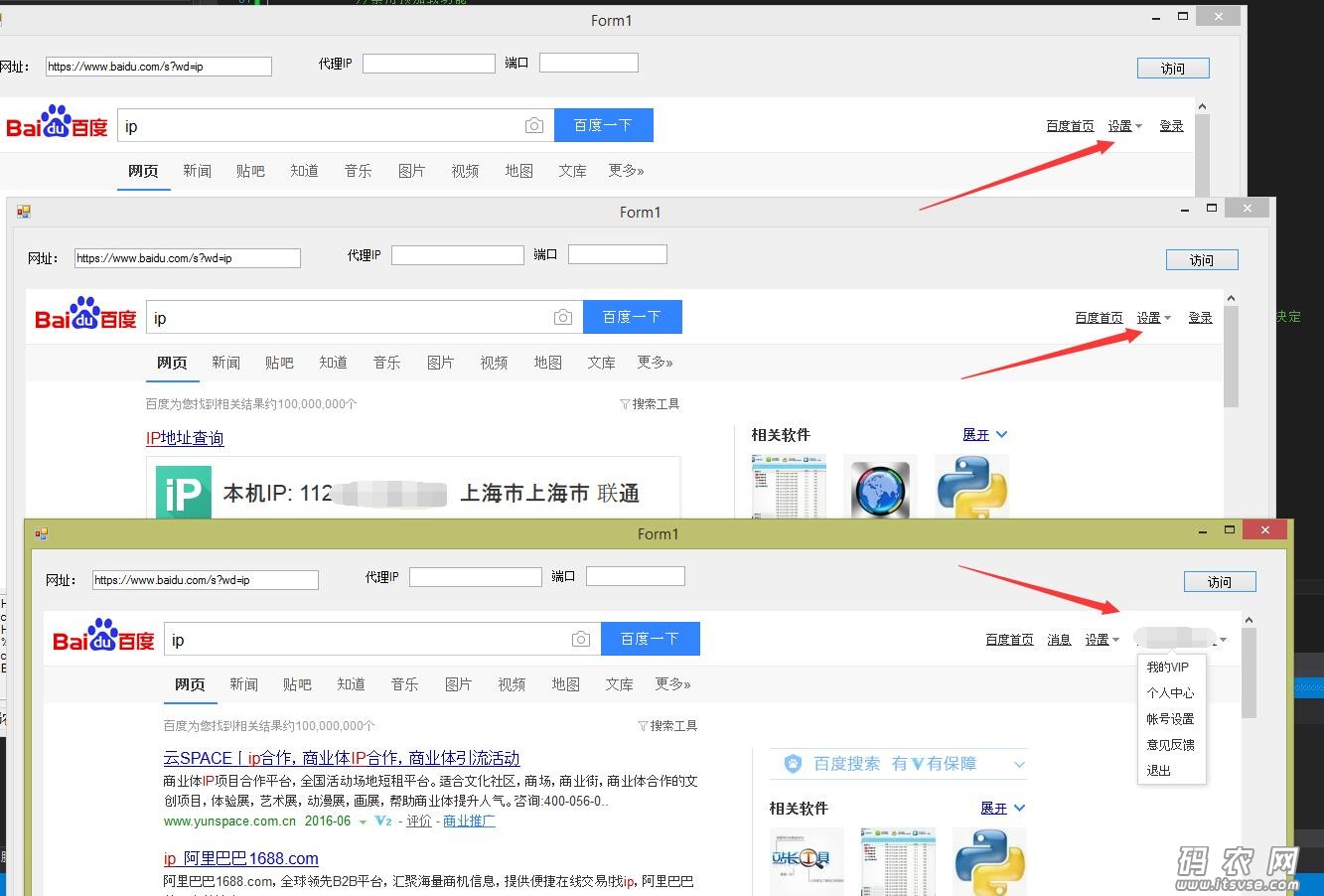1324x896 pixels.
Task: Click 访问 button in front window
Action: tap(1220, 582)
